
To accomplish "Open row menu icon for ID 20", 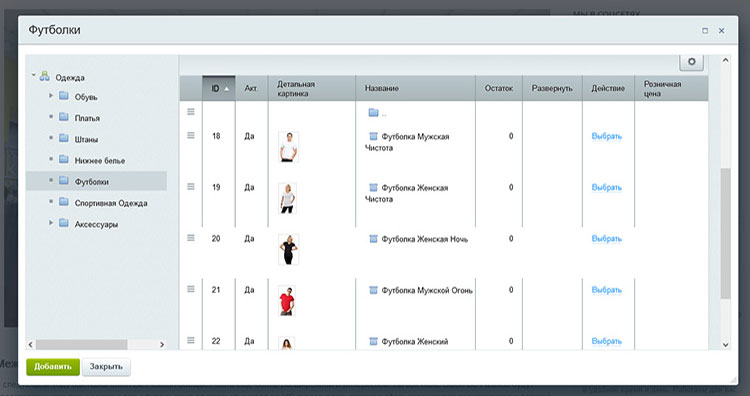I will [191, 238].
